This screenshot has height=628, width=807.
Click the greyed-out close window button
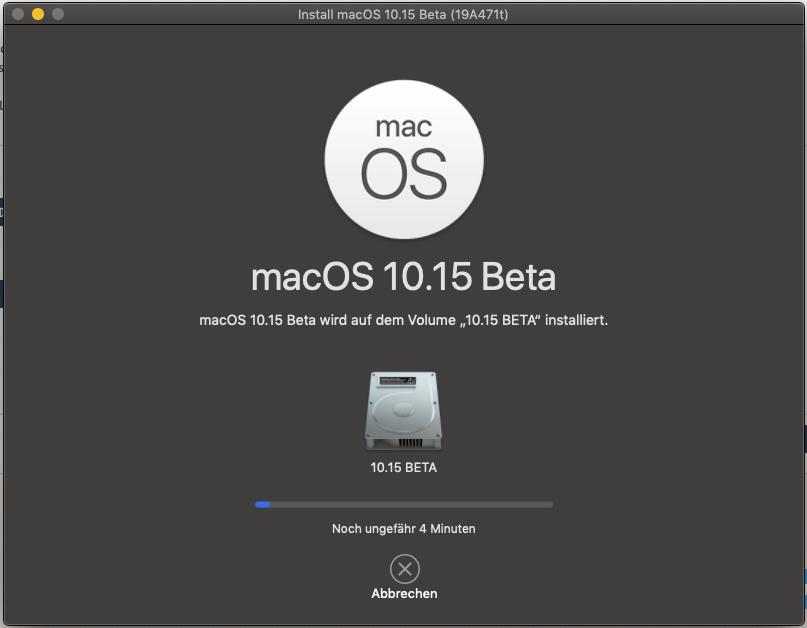coord(18,14)
